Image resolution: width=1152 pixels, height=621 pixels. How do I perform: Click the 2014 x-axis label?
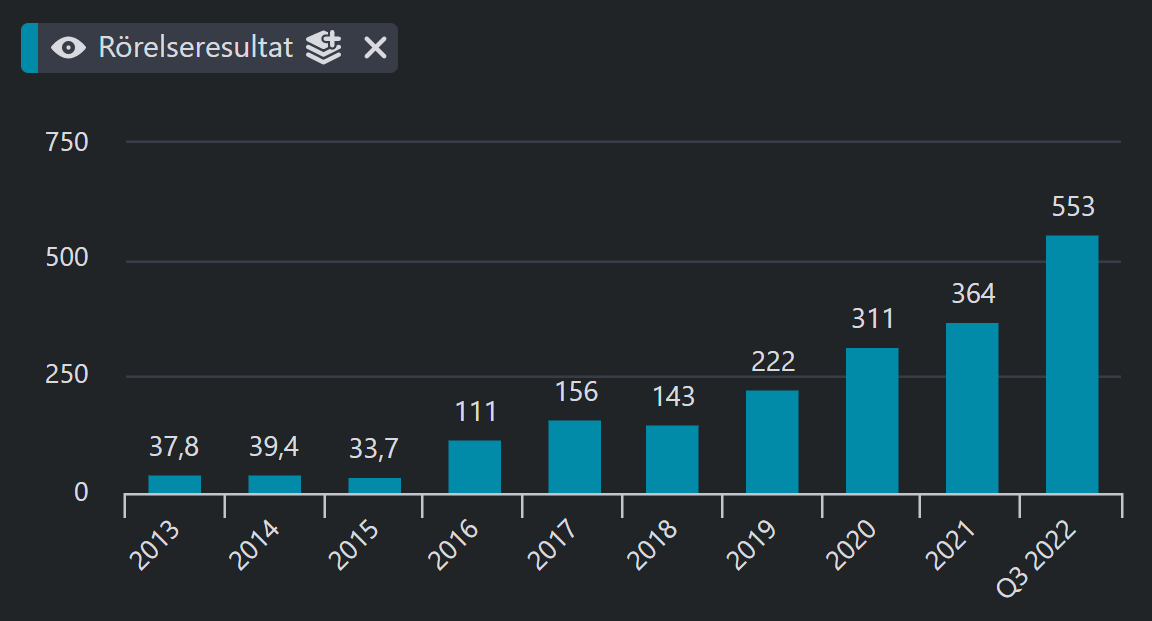[254, 545]
